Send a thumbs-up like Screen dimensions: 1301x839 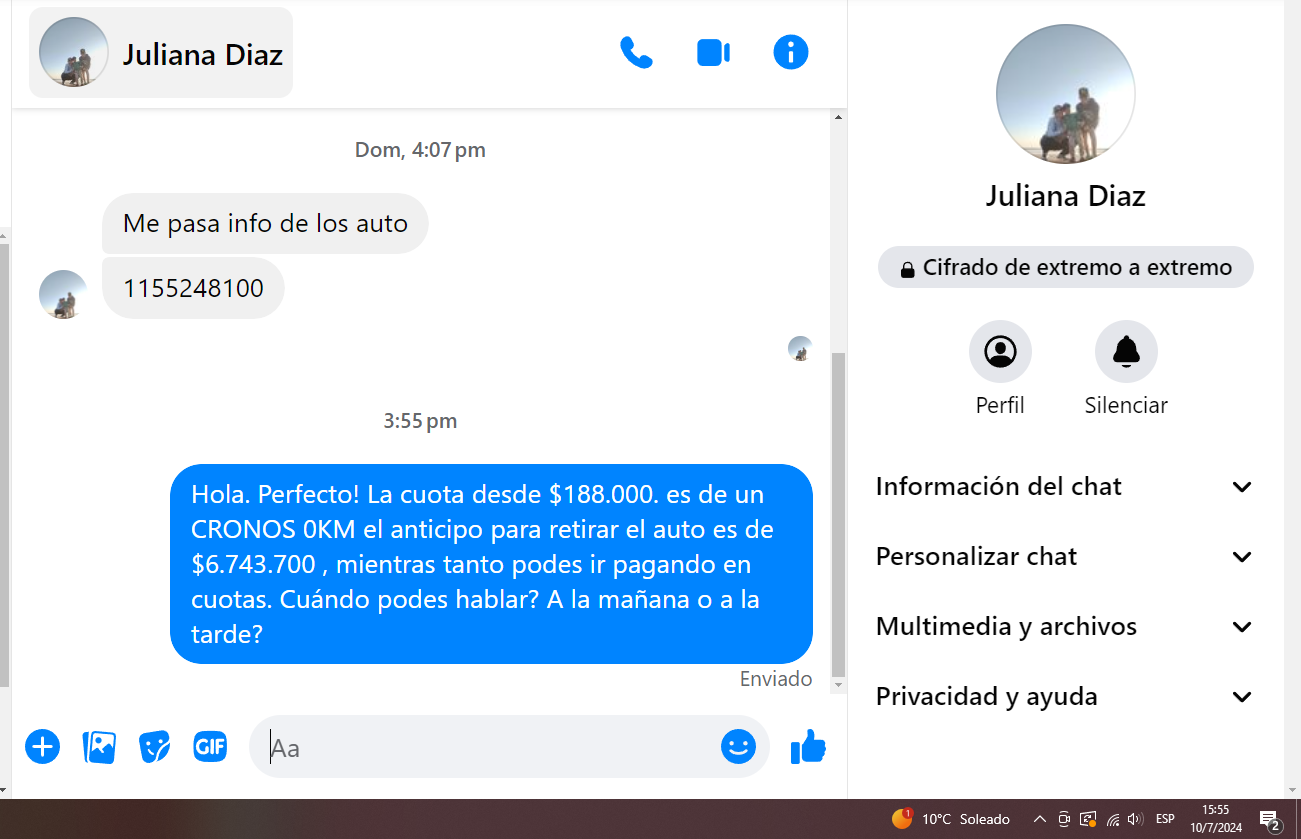[808, 746]
